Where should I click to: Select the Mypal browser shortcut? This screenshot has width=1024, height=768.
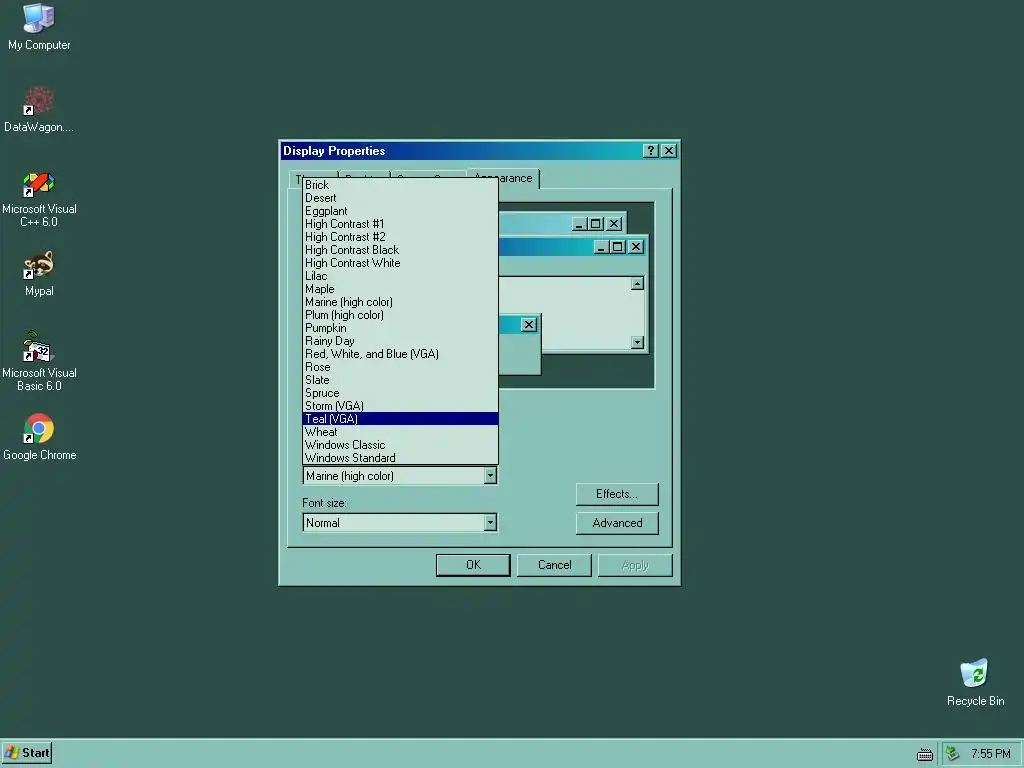(39, 274)
